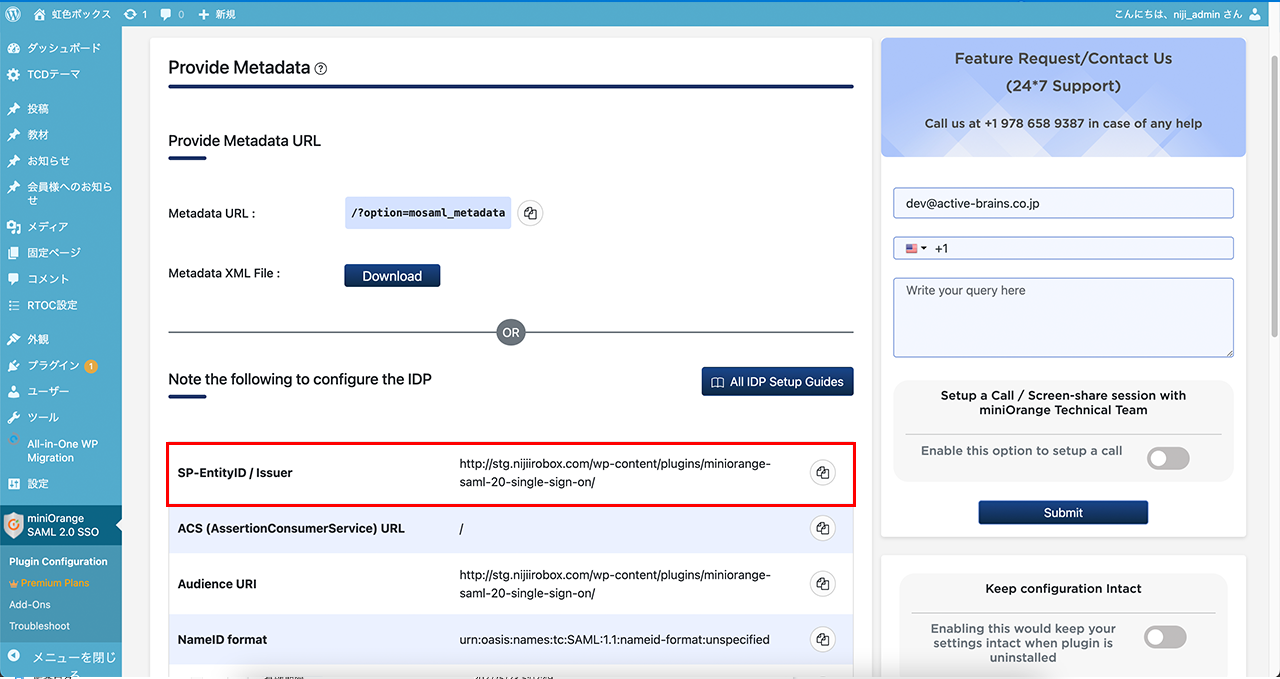
Task: Click the Download metadata XML button
Action: pos(392,276)
